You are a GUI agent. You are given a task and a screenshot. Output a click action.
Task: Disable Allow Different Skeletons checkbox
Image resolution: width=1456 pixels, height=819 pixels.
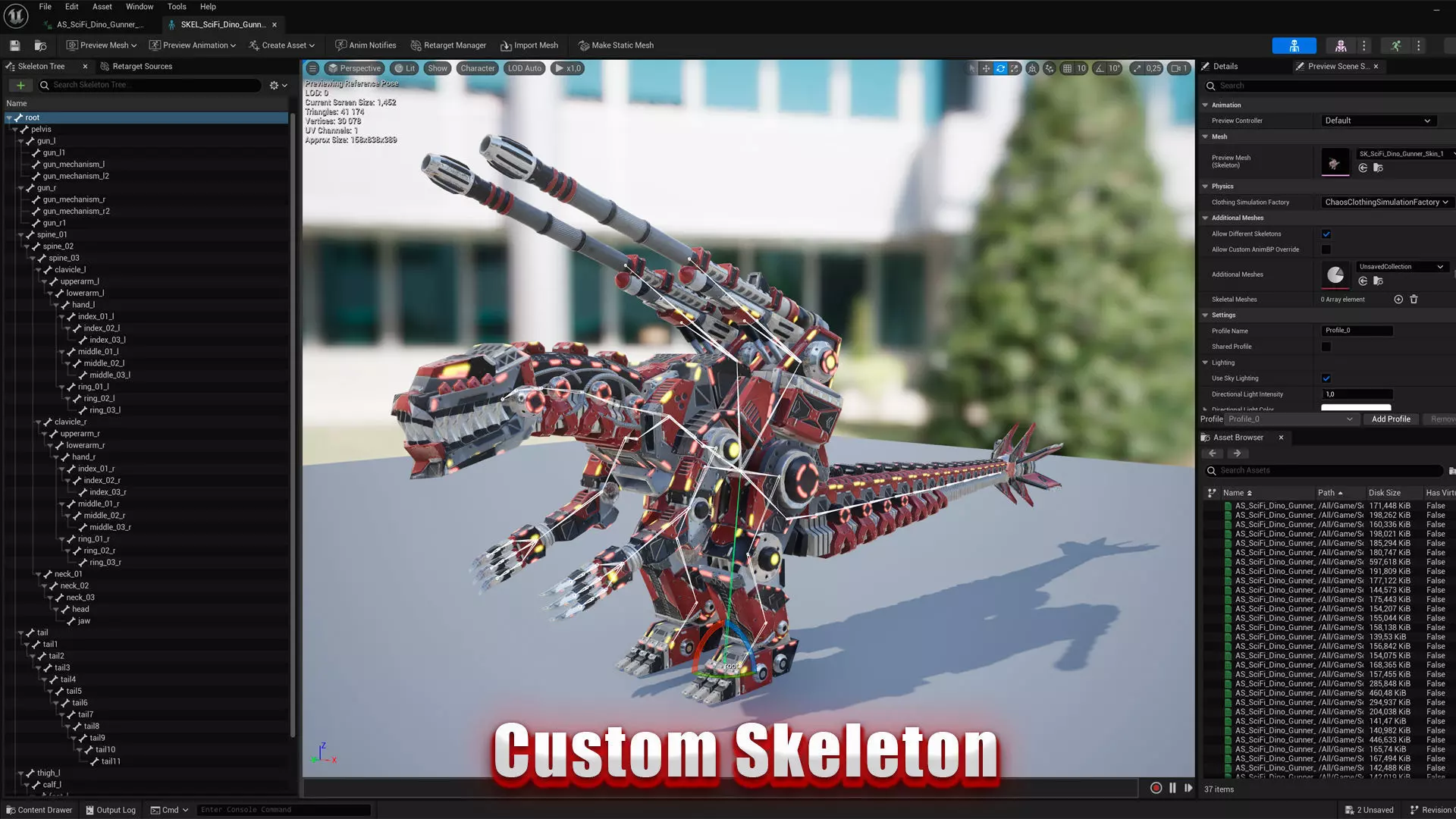pyautogui.click(x=1326, y=234)
